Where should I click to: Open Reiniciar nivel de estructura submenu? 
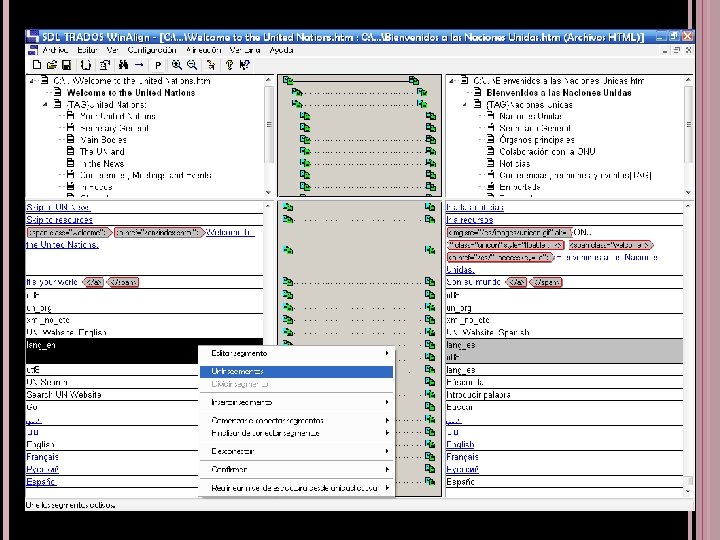297,488
